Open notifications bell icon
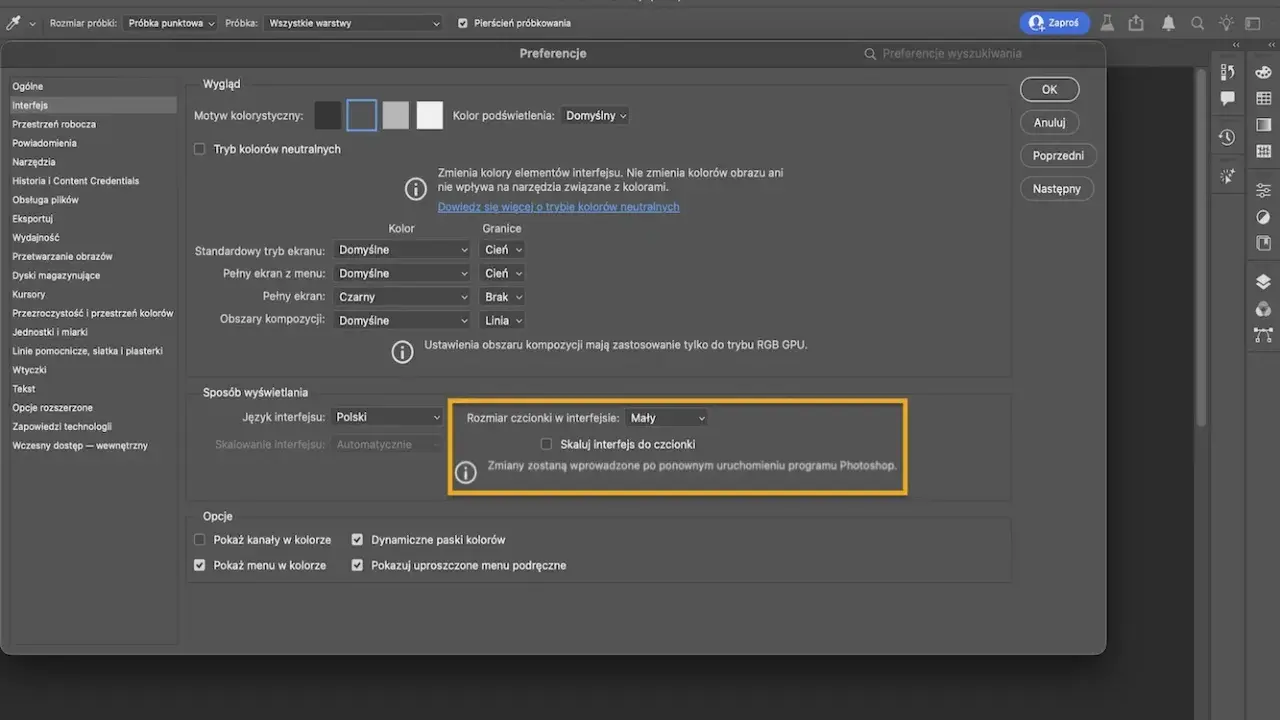 1168,22
